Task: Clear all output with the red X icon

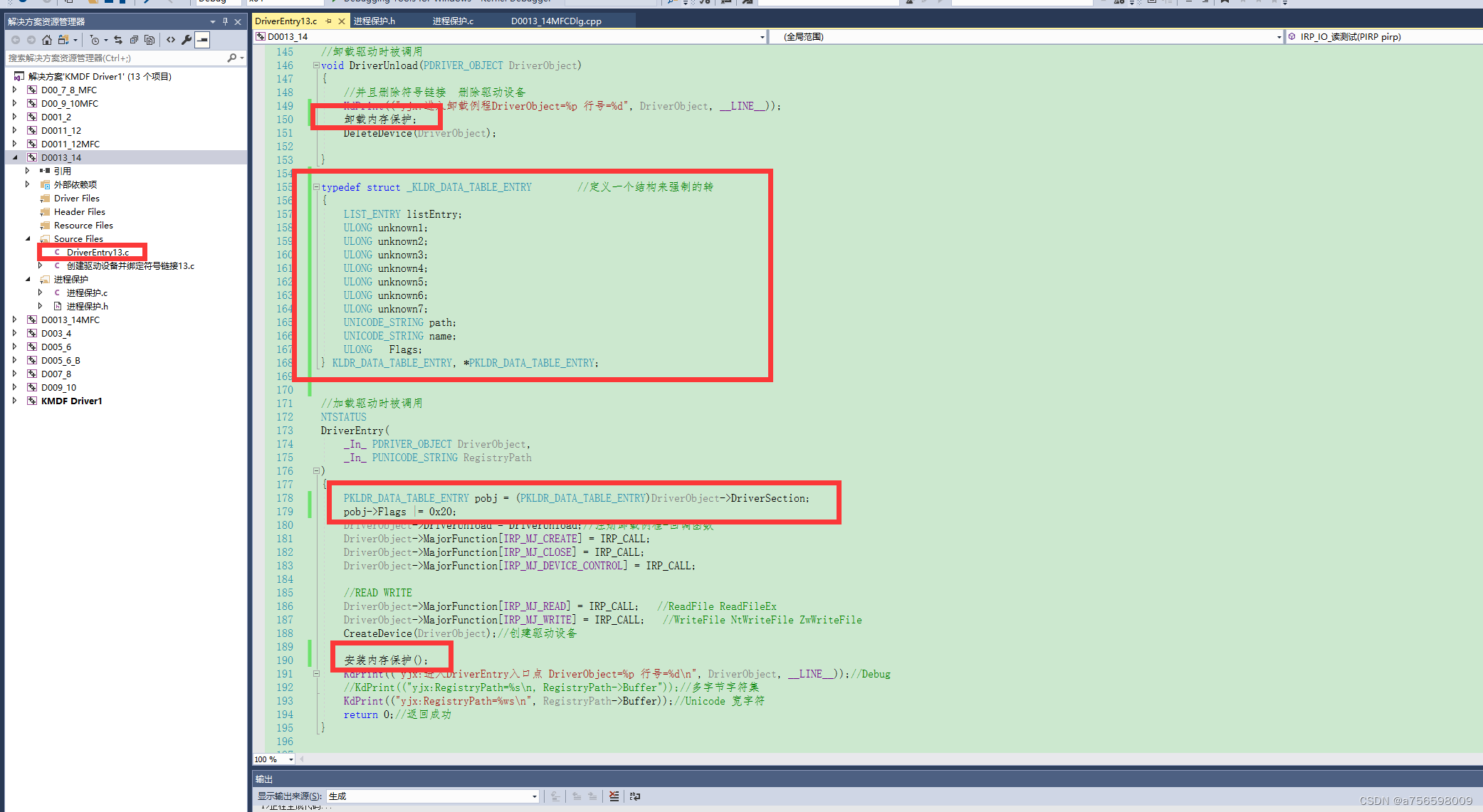Action: [x=614, y=796]
